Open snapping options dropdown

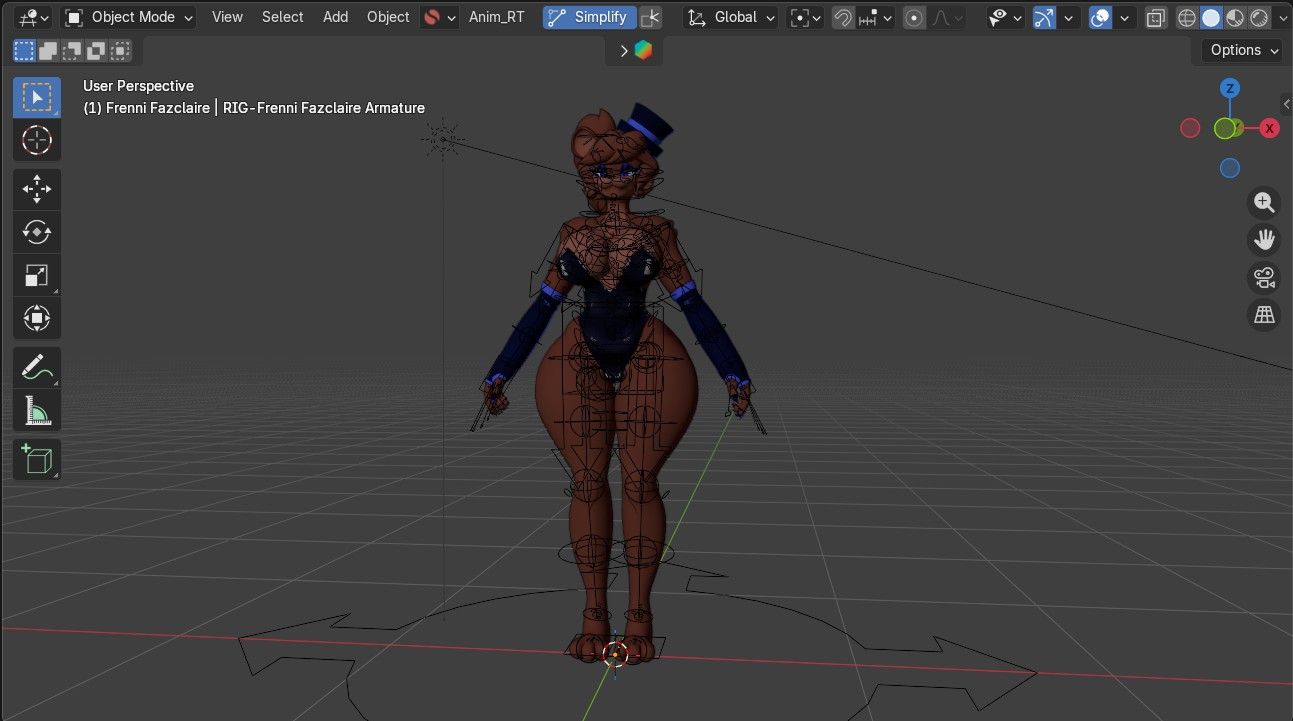(876, 17)
